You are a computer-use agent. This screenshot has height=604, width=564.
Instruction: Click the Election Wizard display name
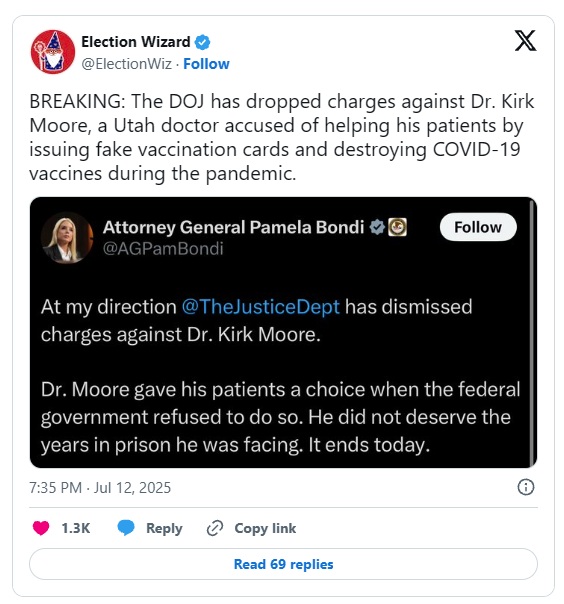point(136,42)
